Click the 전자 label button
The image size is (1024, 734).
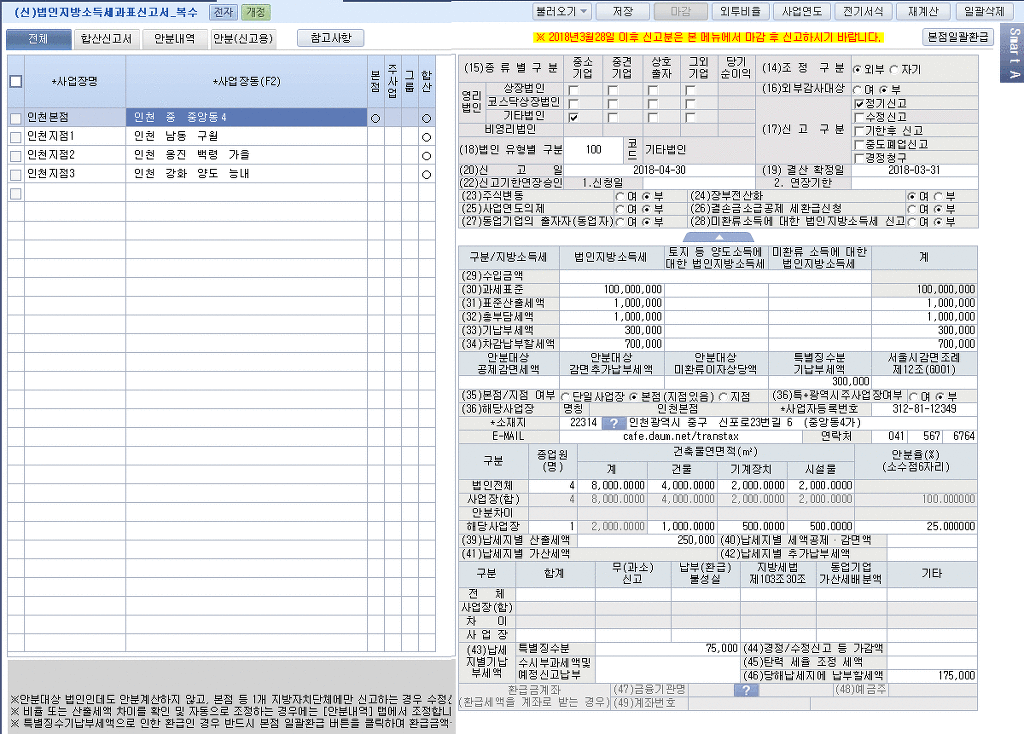(223, 12)
